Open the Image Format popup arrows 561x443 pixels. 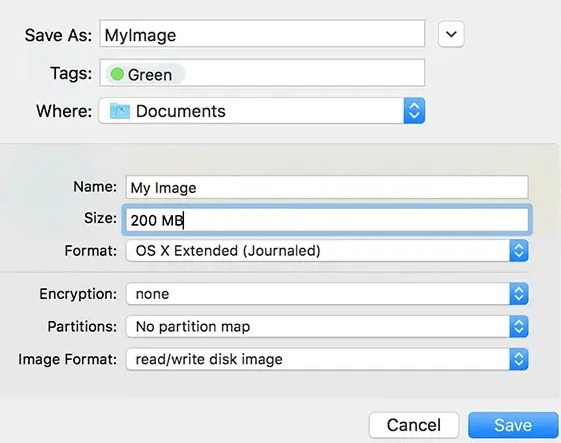click(x=519, y=359)
